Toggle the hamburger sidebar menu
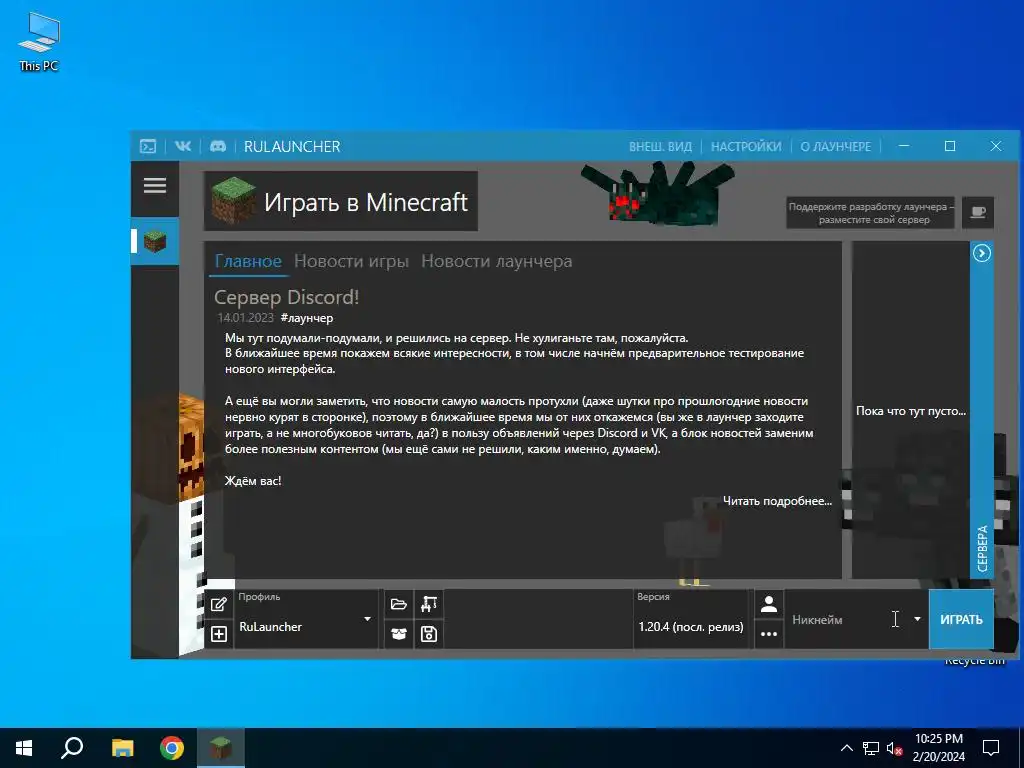 155,186
